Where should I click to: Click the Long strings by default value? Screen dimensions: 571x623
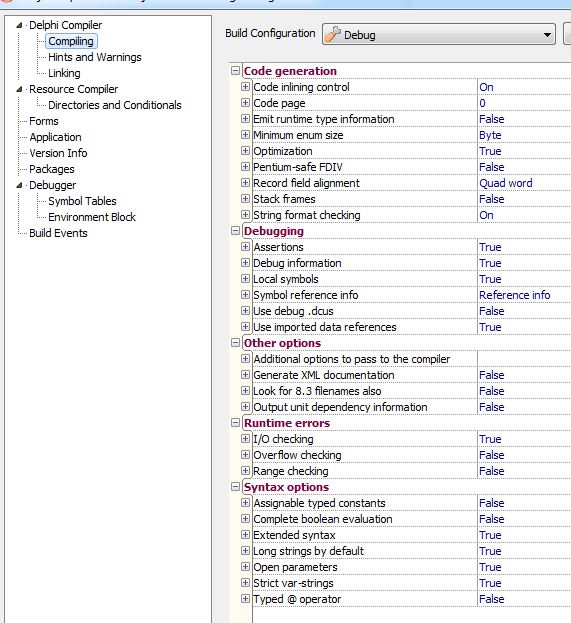[x=490, y=551]
